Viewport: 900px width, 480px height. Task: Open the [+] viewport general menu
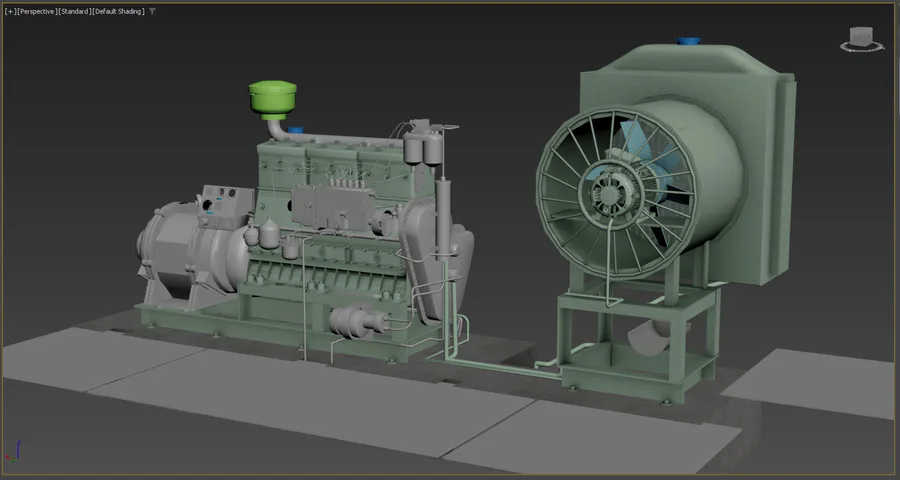pyautogui.click(x=10, y=11)
